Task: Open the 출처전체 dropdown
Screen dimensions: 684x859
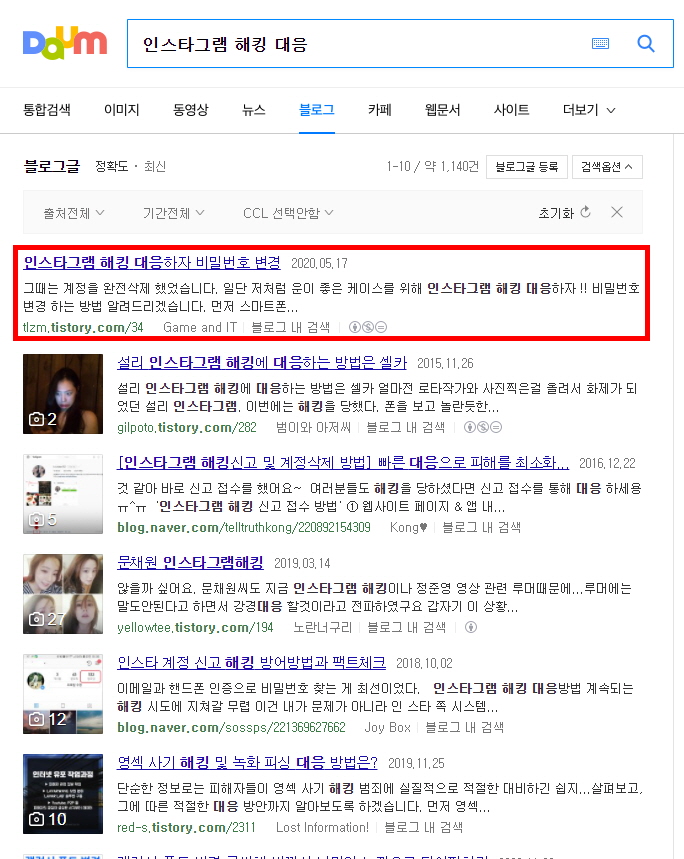Action: (x=74, y=213)
